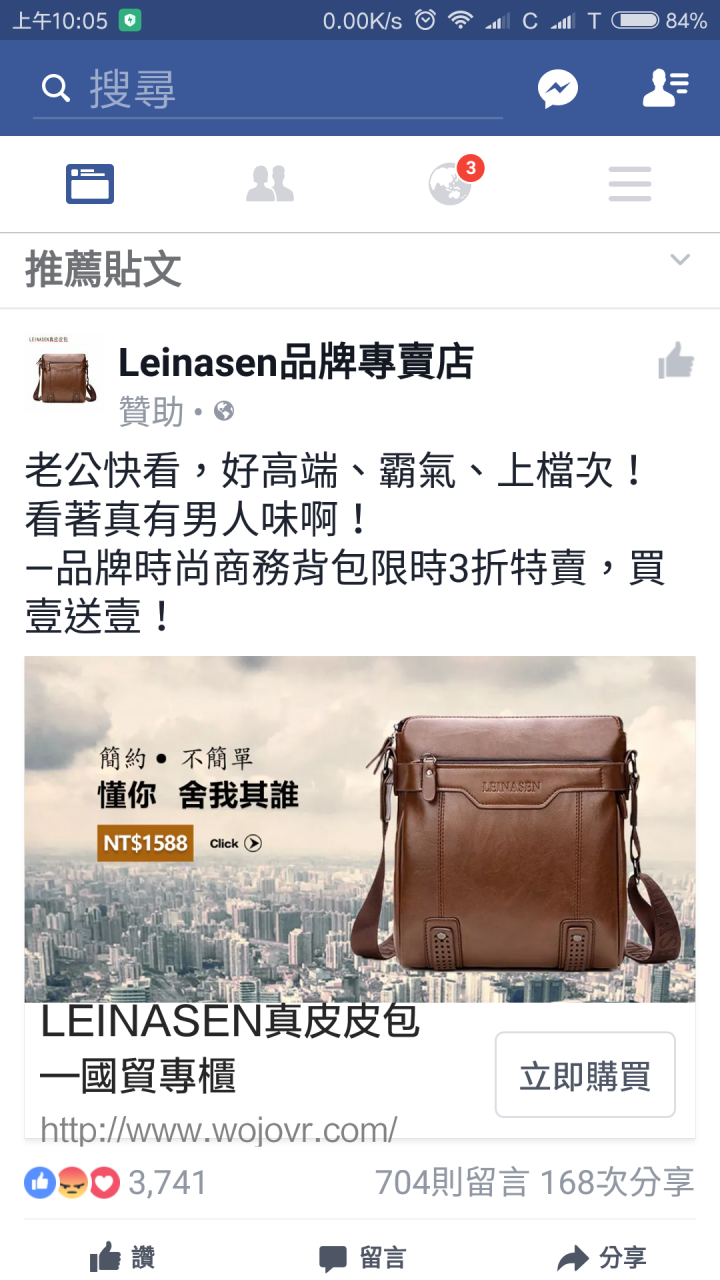Tap the 立即購買 shop now button
The width and height of the screenshot is (720, 1280).
(x=585, y=1075)
